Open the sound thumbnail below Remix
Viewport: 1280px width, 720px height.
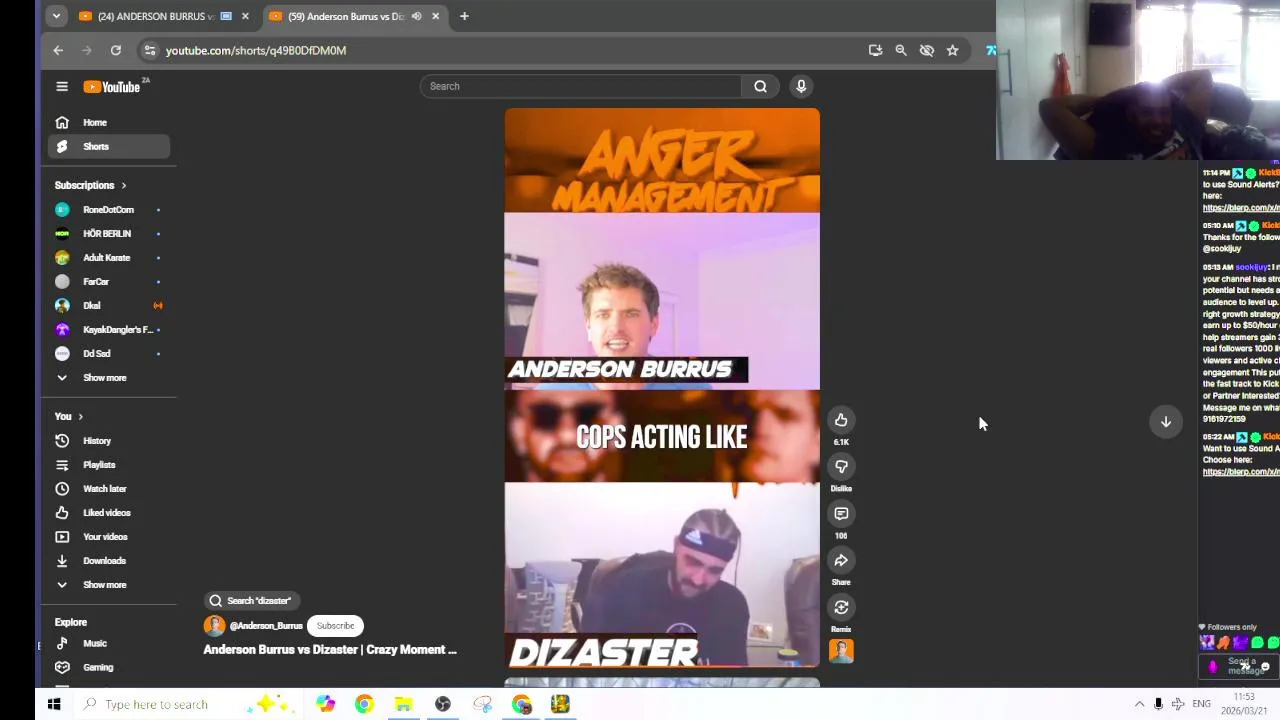(841, 651)
